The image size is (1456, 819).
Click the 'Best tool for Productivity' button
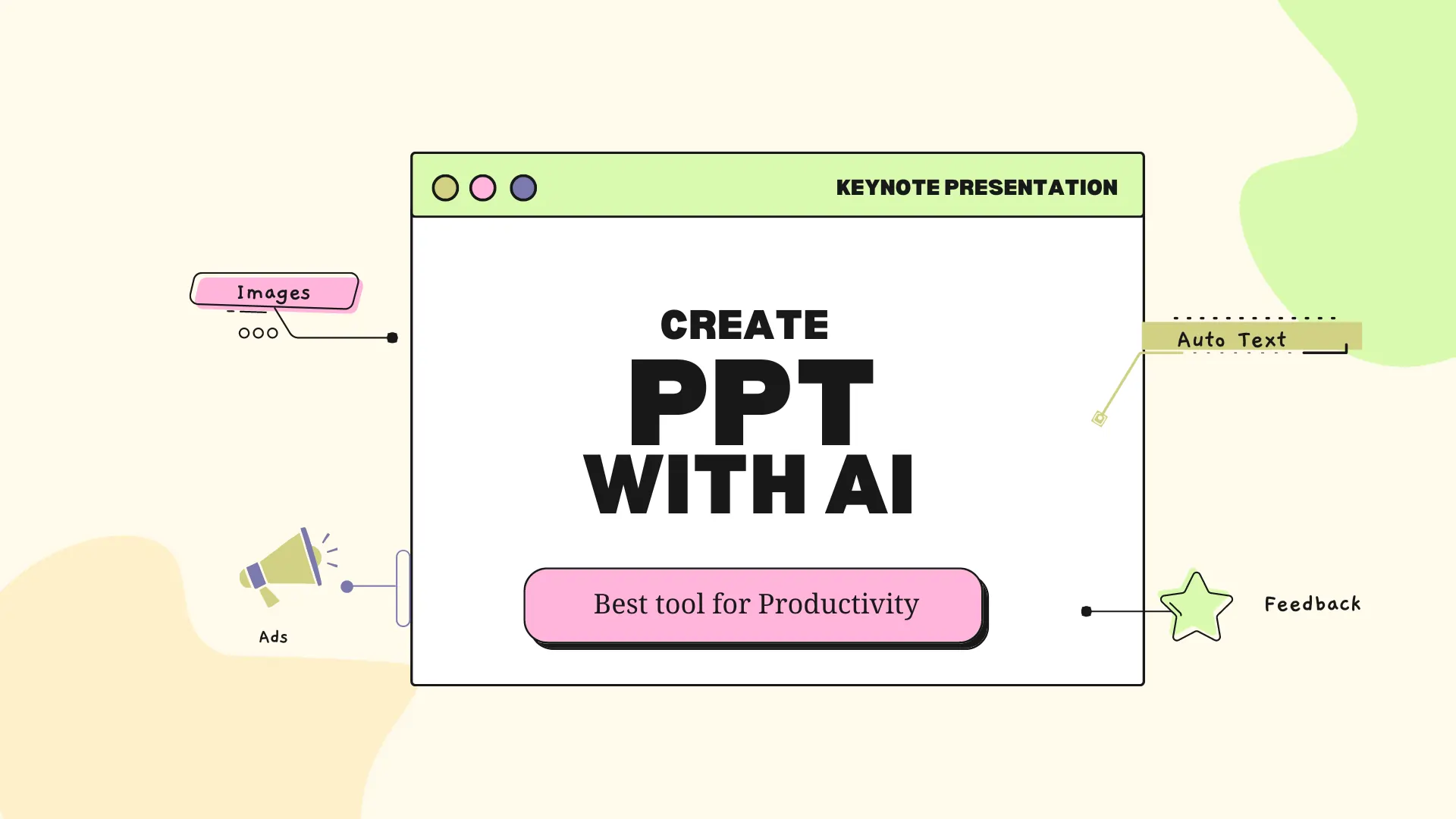click(756, 604)
